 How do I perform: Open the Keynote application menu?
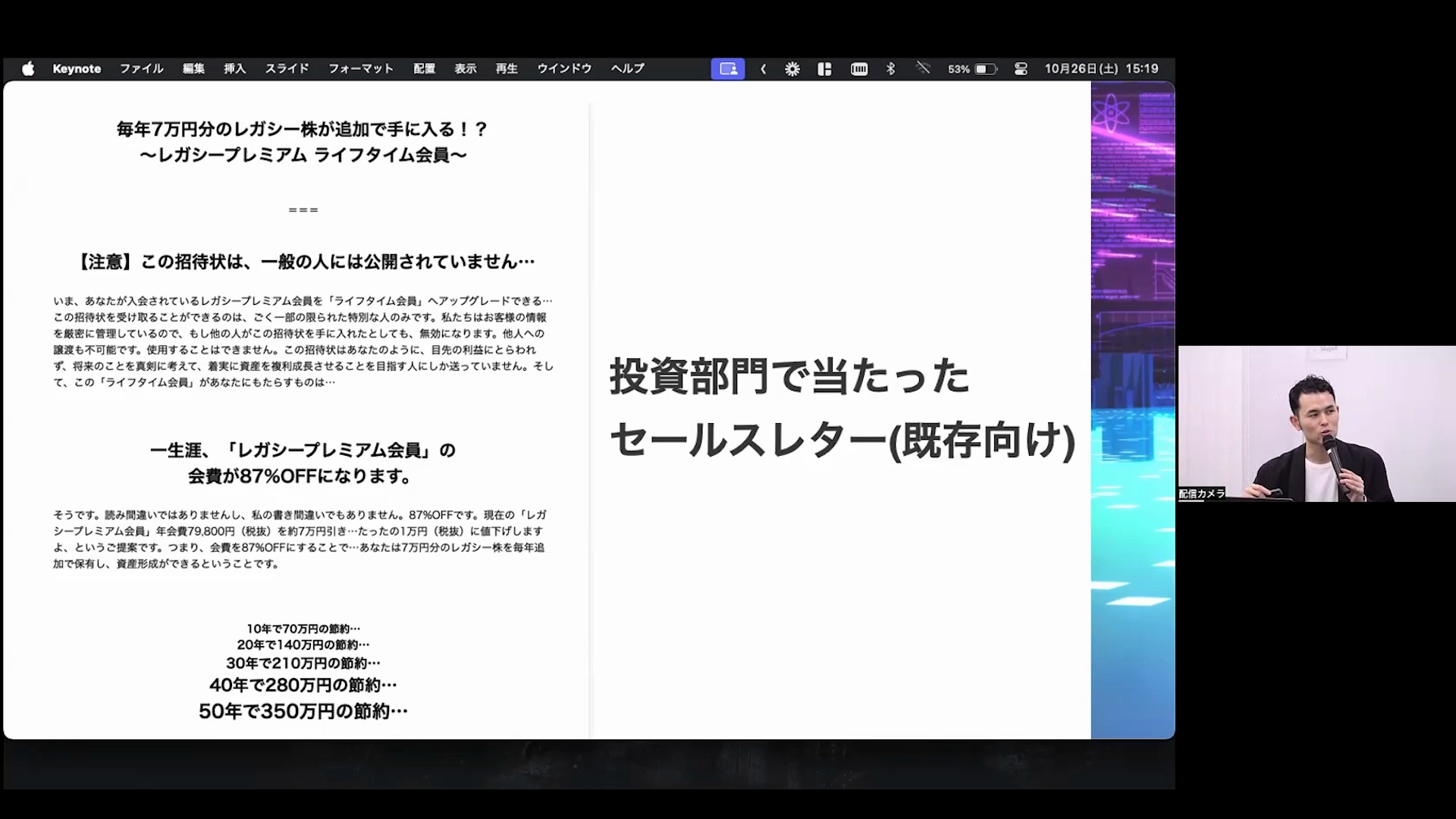[77, 69]
